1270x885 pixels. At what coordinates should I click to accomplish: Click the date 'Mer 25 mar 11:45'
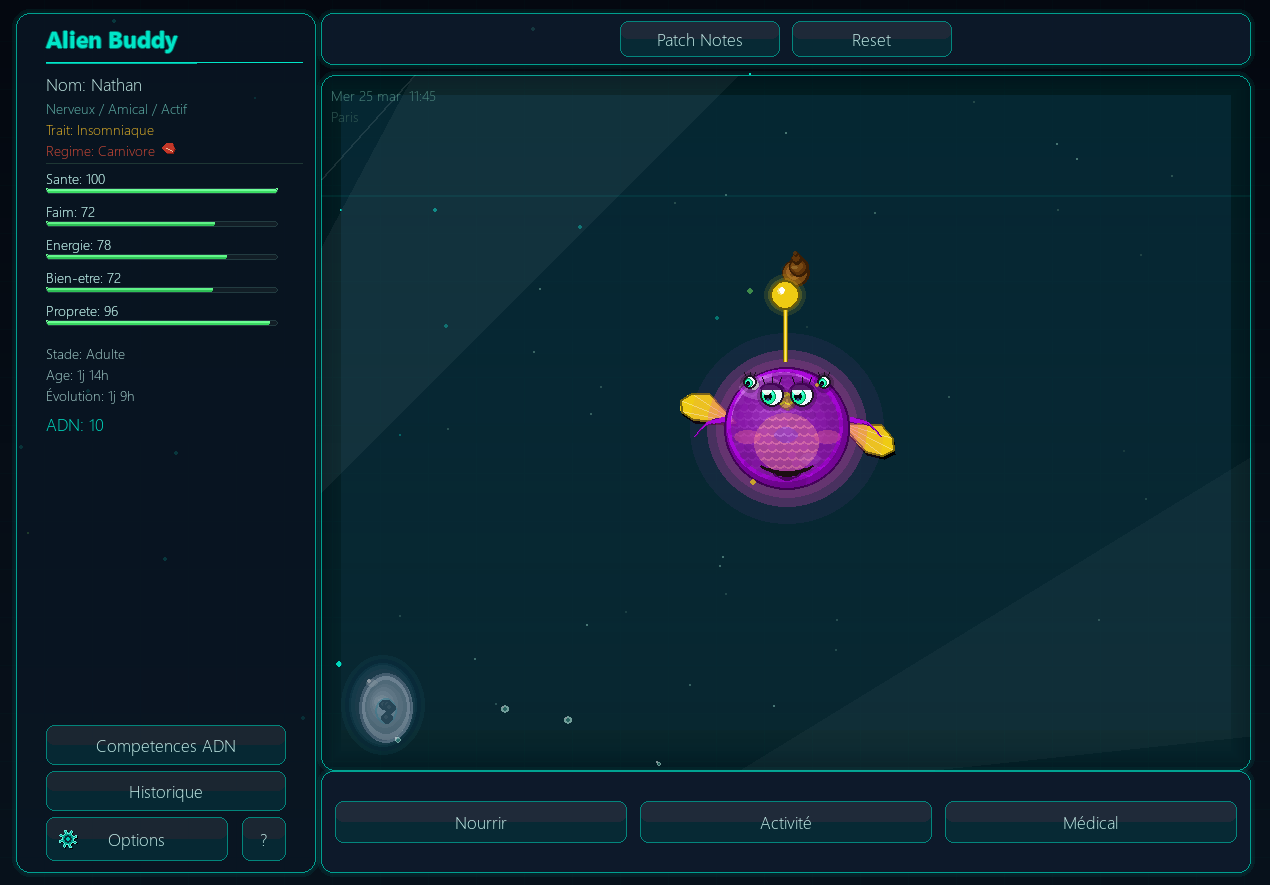[383, 96]
